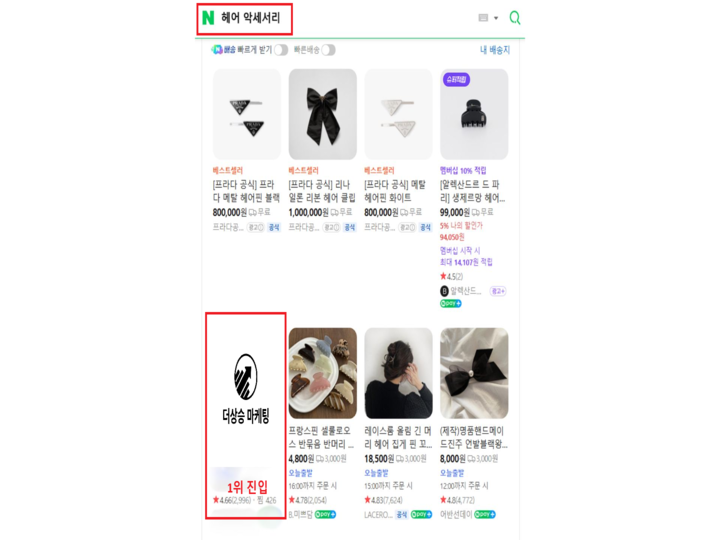Click the green Naver N logo

(208, 18)
